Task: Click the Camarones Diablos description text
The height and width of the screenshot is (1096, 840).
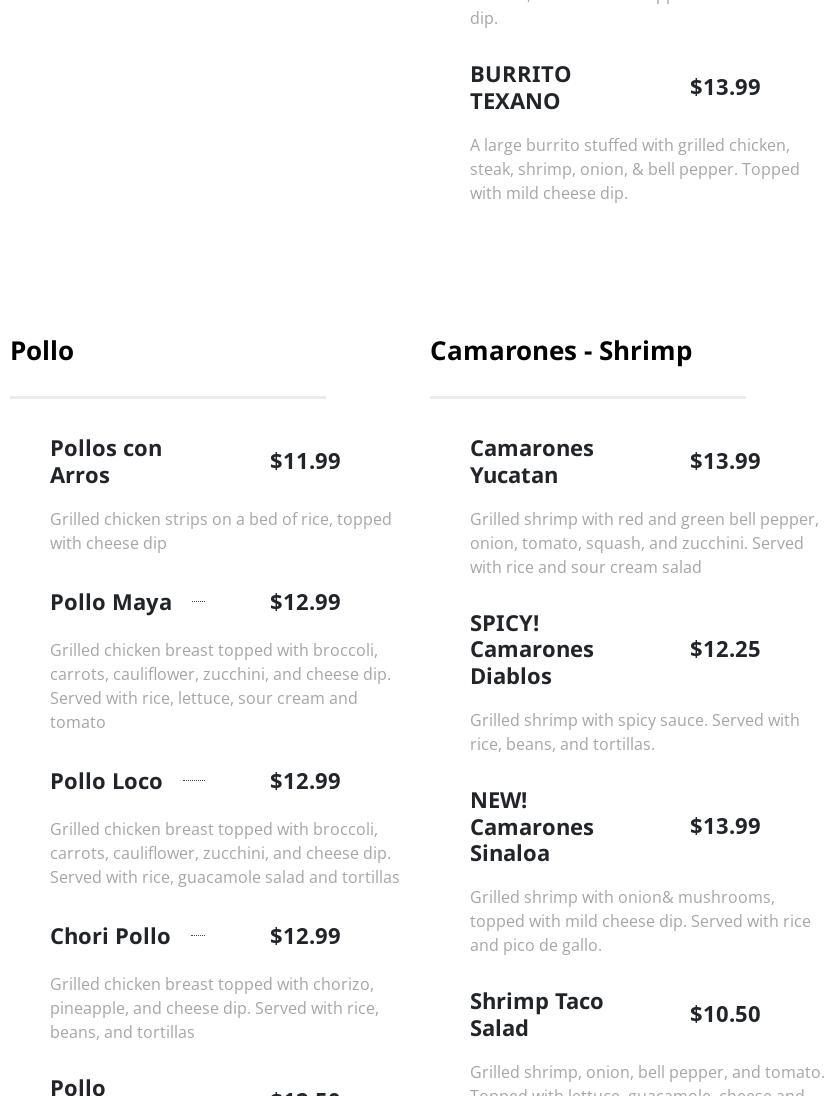Action: pyautogui.click(x=634, y=732)
